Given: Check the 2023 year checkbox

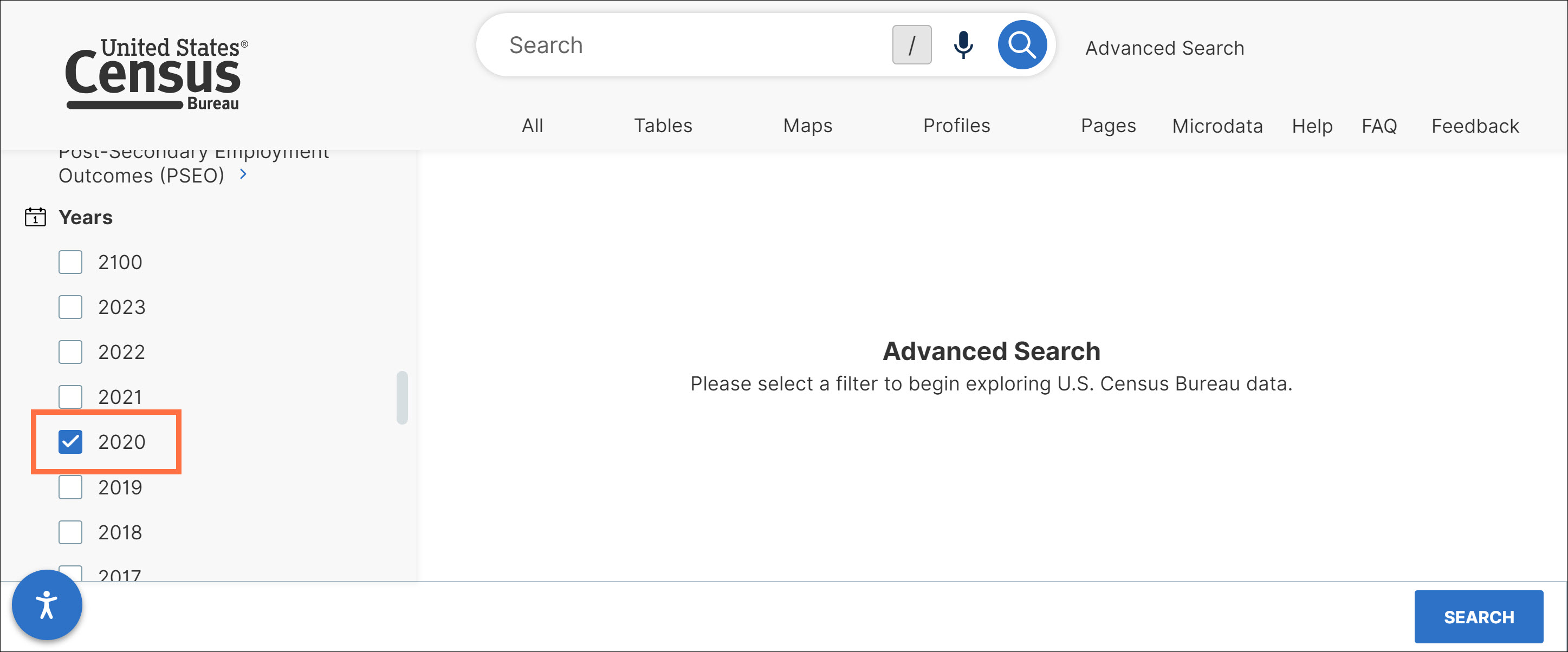Looking at the screenshot, I should (70, 307).
